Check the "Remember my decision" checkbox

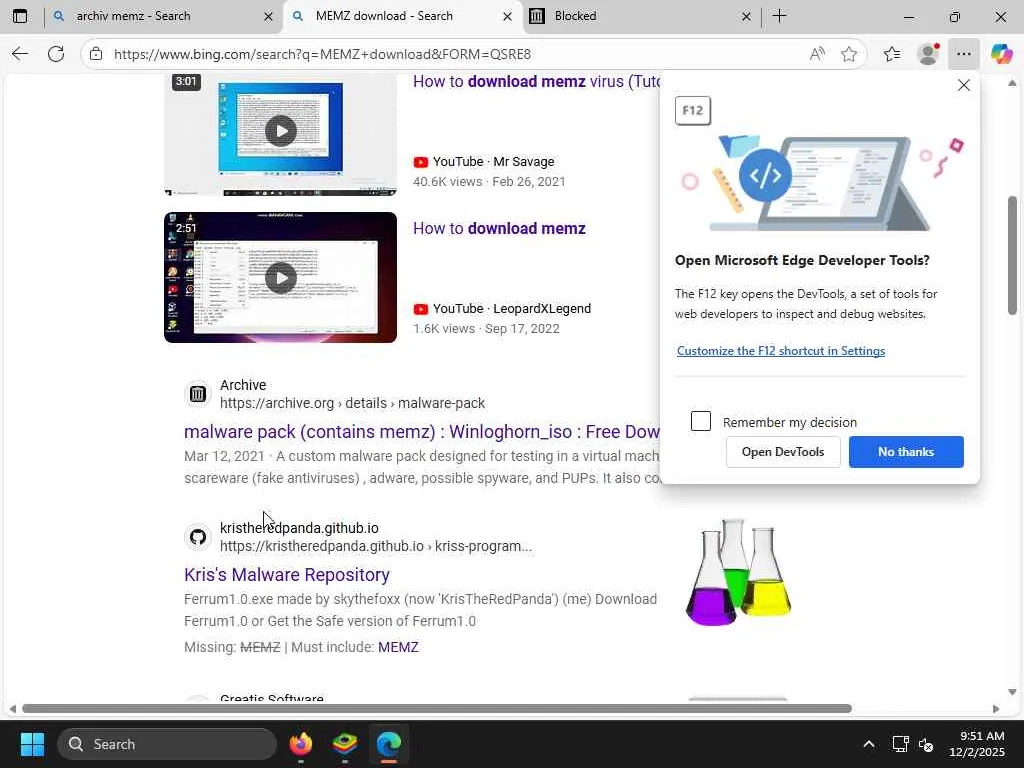point(701,421)
